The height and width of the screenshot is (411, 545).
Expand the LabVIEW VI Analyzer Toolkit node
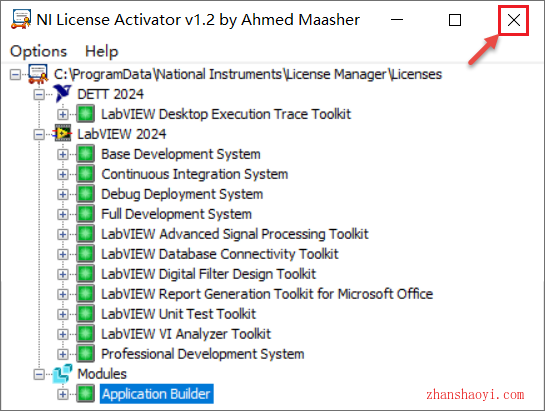63,334
